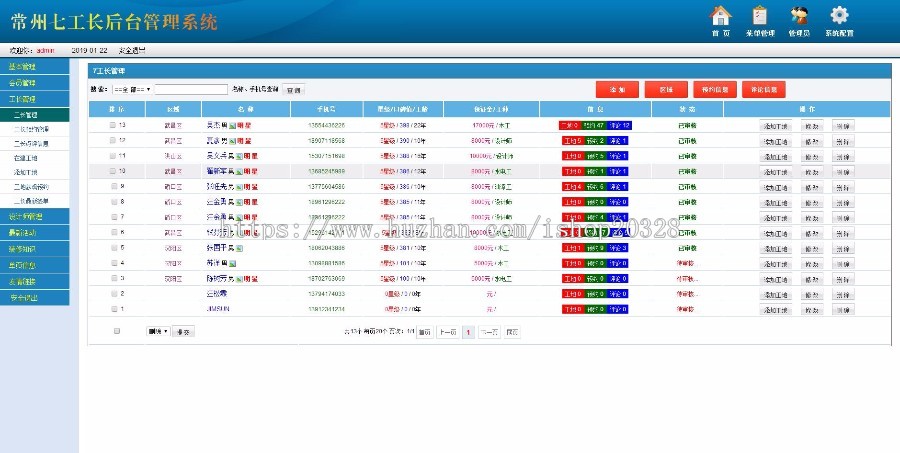Tick the checkbox for row 10
The image size is (900, 453).
click(112, 171)
